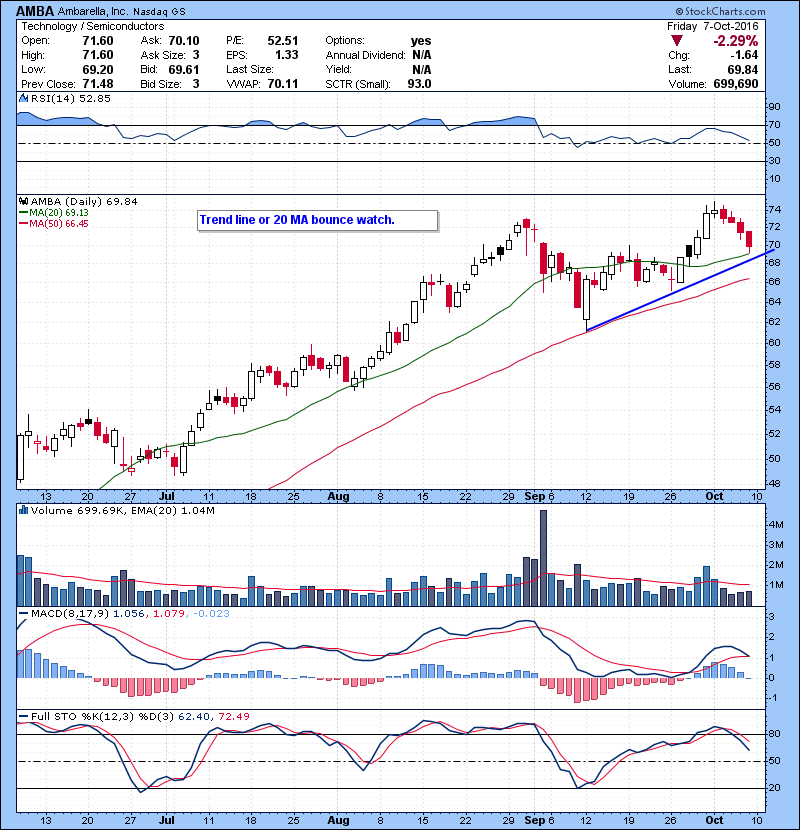Click the P/E value 52.51

pos(283,41)
